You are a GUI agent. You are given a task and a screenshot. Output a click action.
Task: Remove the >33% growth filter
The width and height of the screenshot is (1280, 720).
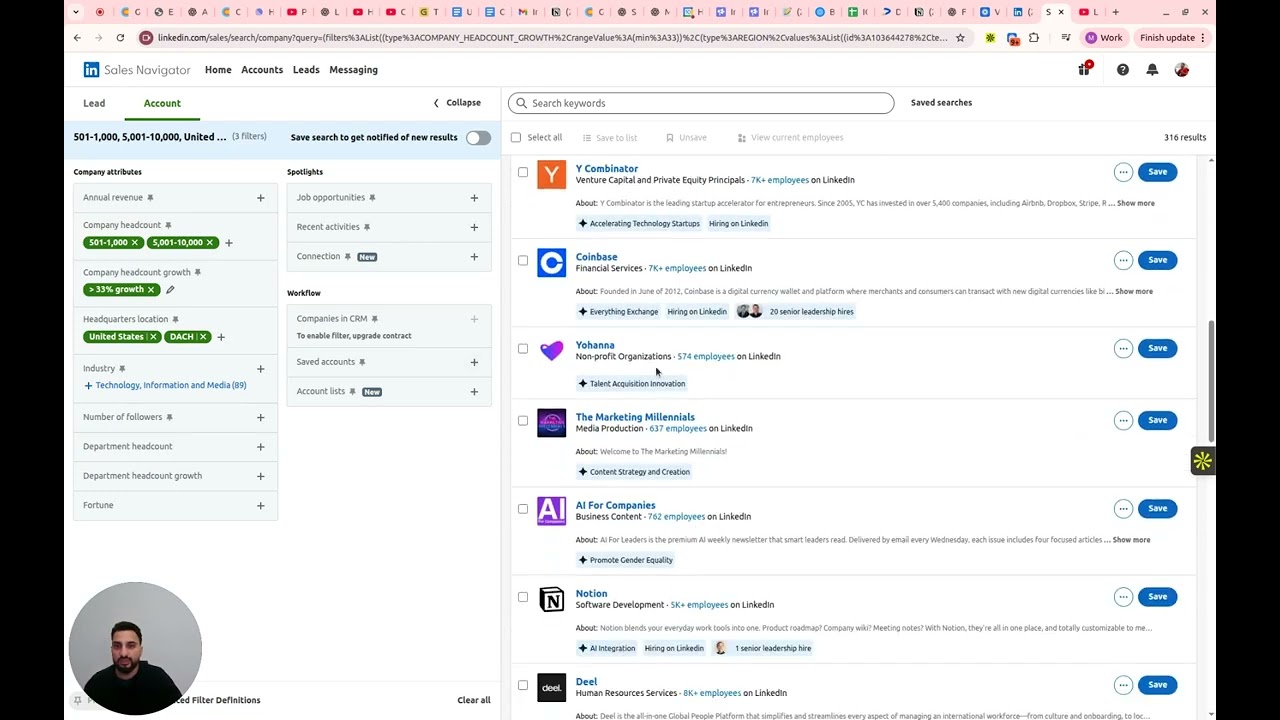click(151, 290)
